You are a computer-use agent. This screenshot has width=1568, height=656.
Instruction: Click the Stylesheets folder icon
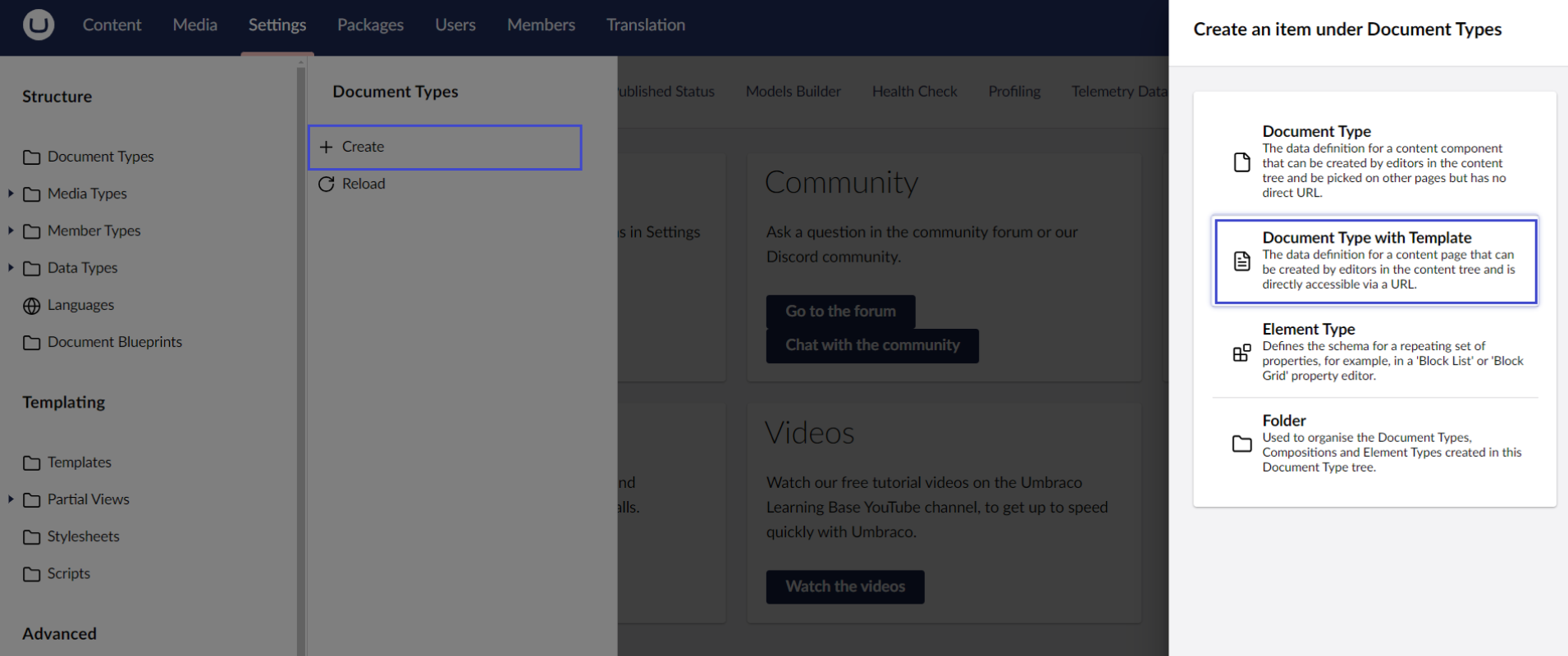pos(31,537)
